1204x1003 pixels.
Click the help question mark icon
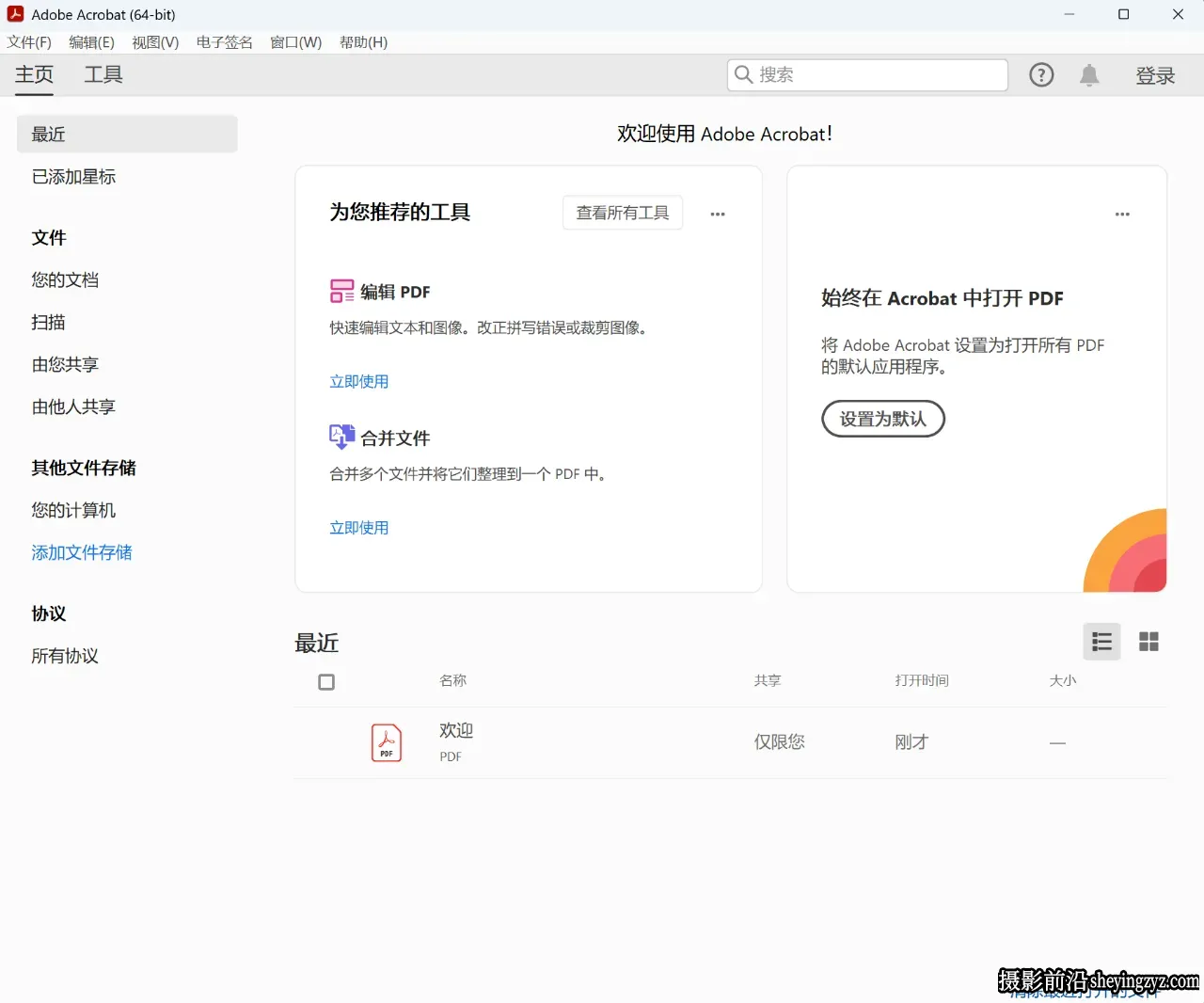tap(1041, 75)
